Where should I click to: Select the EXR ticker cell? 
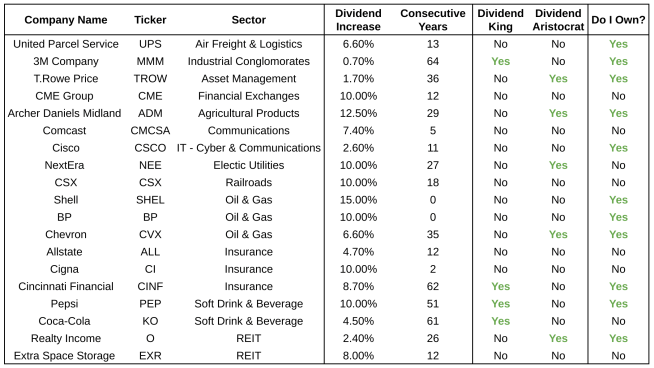[x=150, y=356]
